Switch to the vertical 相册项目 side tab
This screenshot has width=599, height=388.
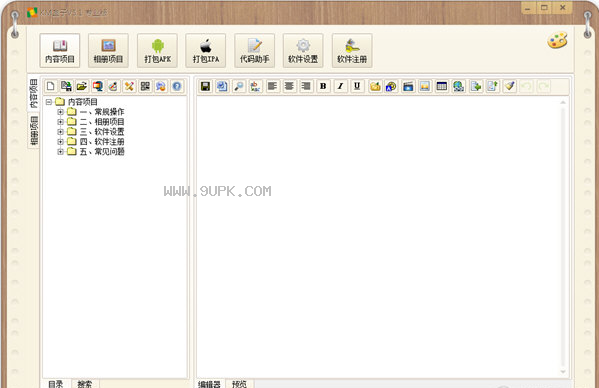click(34, 130)
